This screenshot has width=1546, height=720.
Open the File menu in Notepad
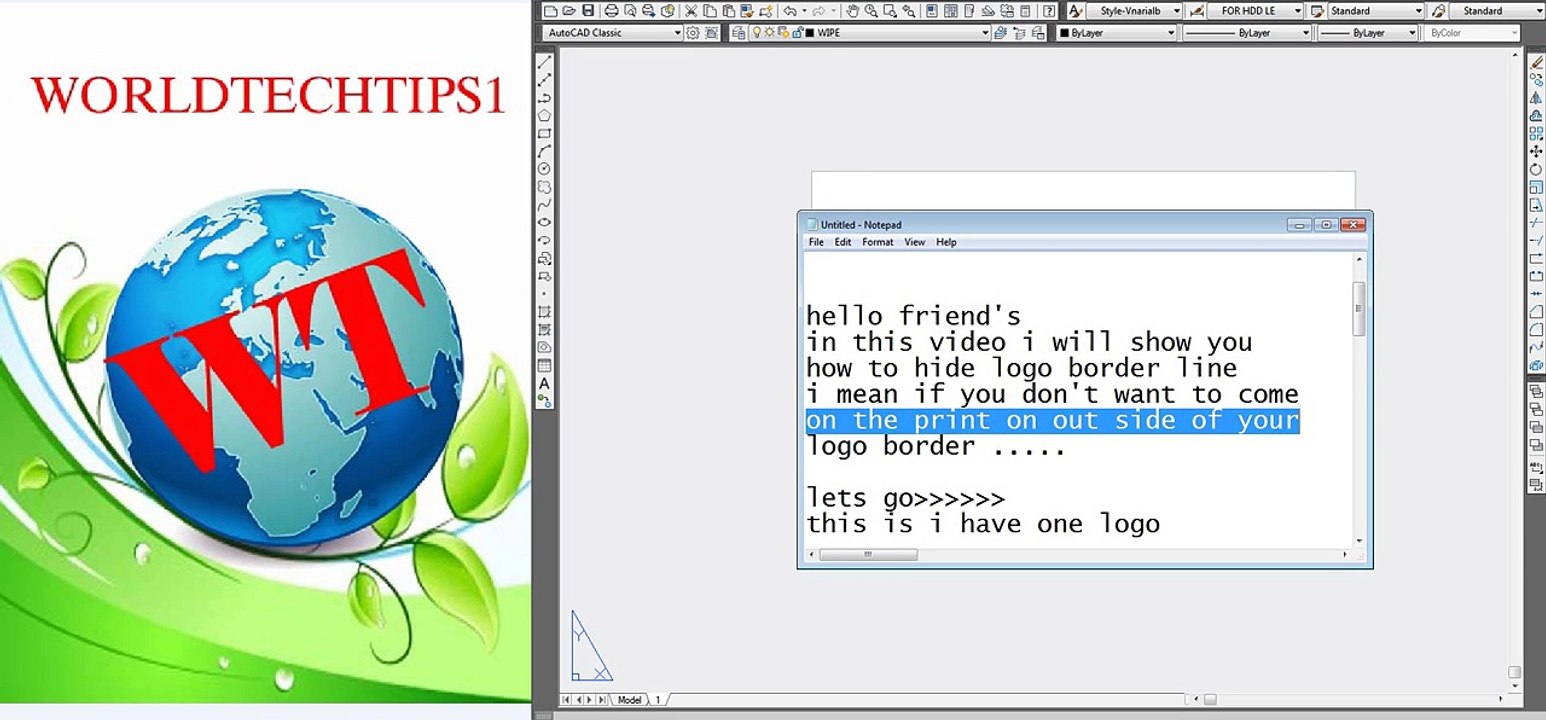pyautogui.click(x=816, y=242)
